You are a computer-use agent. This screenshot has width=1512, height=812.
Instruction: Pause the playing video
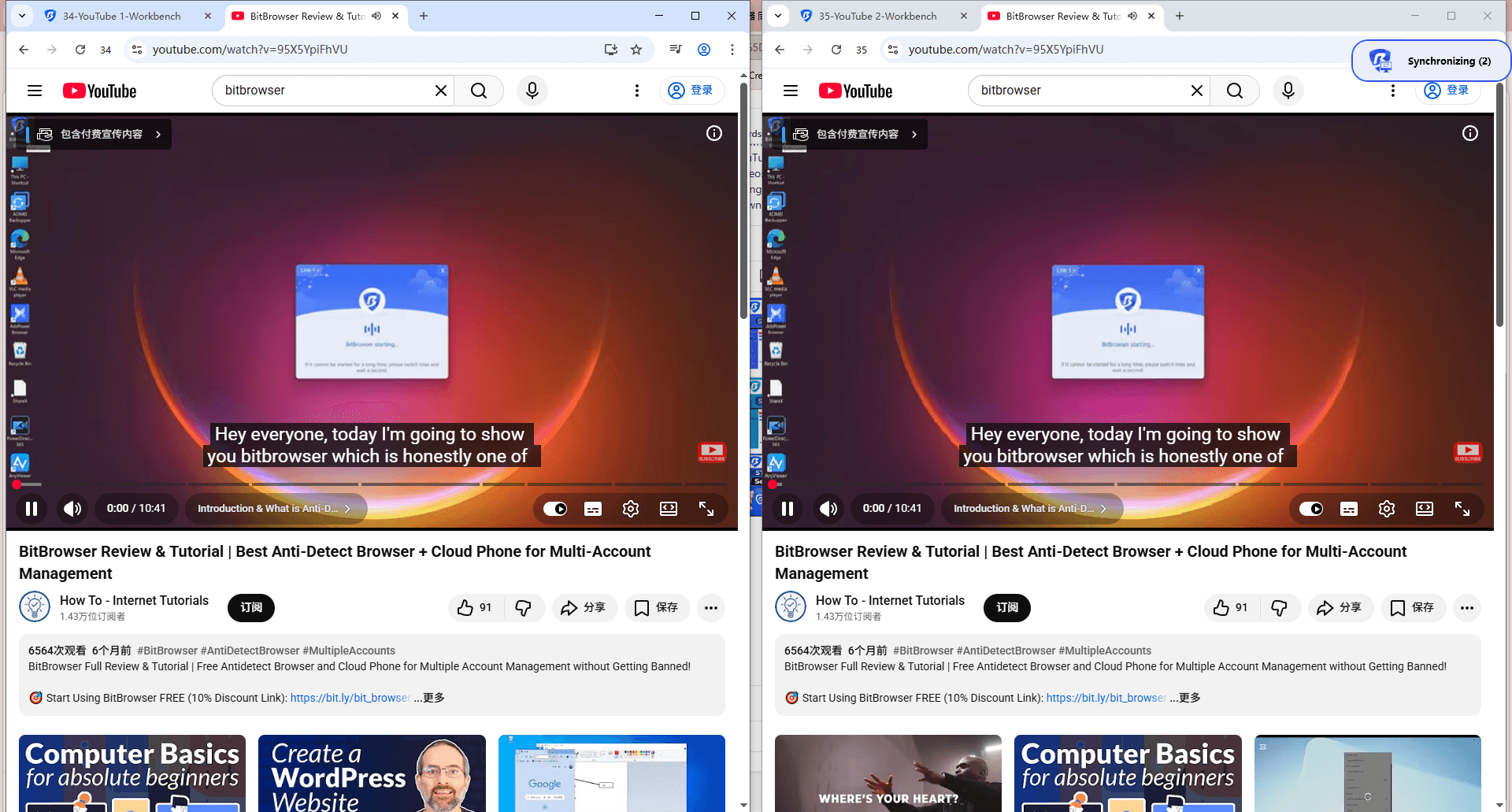click(31, 509)
